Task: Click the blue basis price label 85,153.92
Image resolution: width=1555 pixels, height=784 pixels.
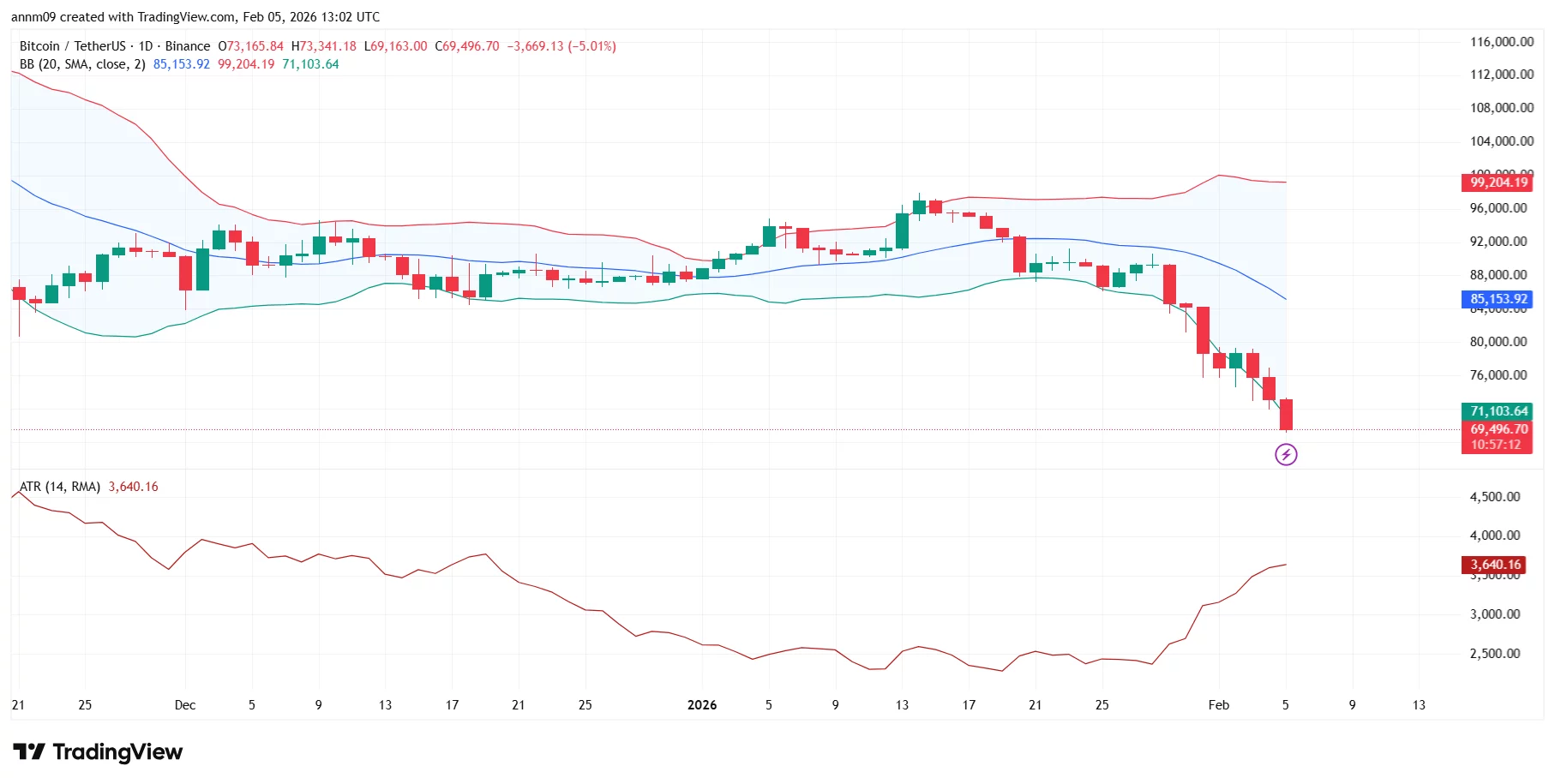Action: pyautogui.click(x=1497, y=299)
